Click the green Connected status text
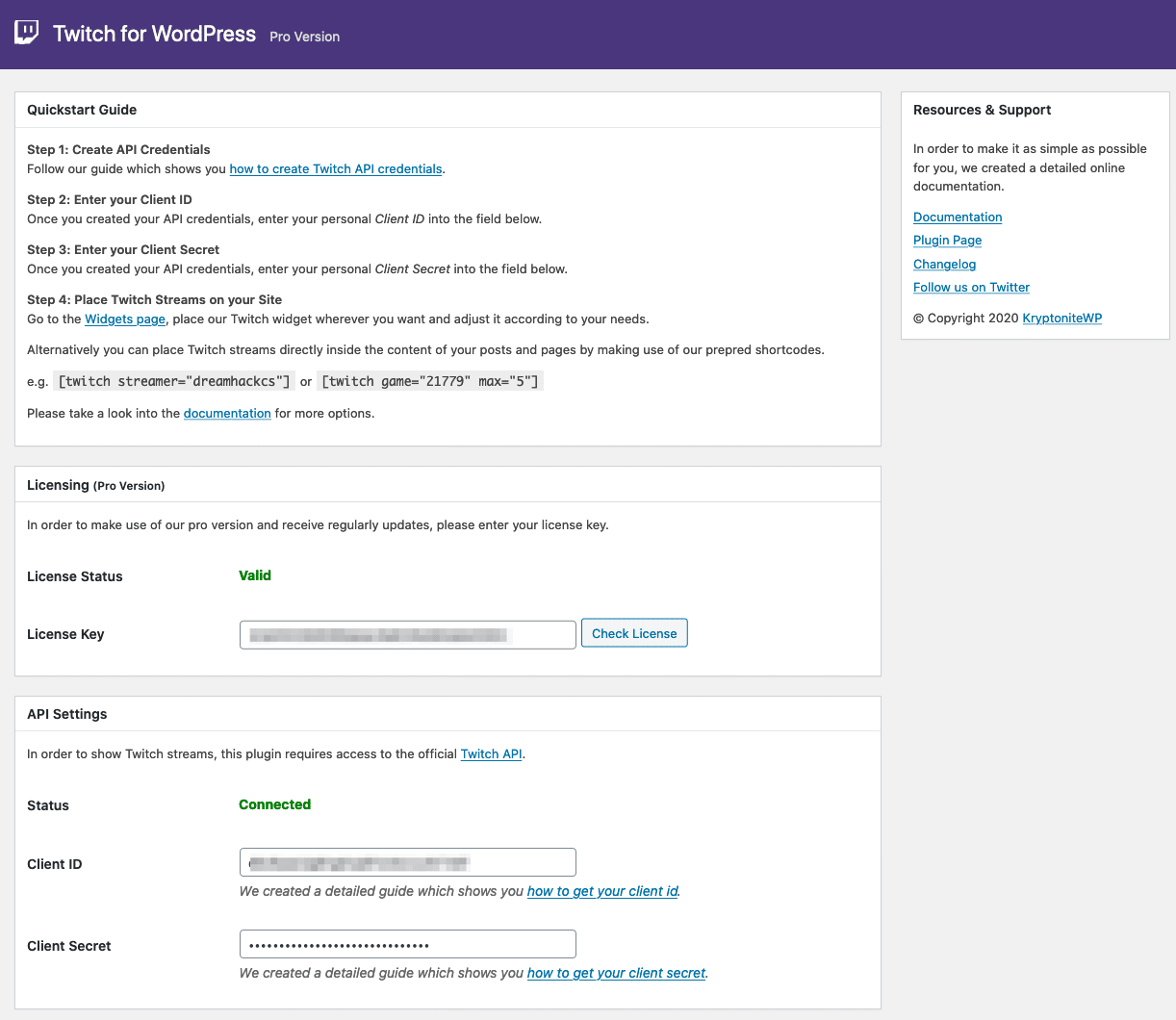Screen dimensions: 1176x1020 (275, 804)
